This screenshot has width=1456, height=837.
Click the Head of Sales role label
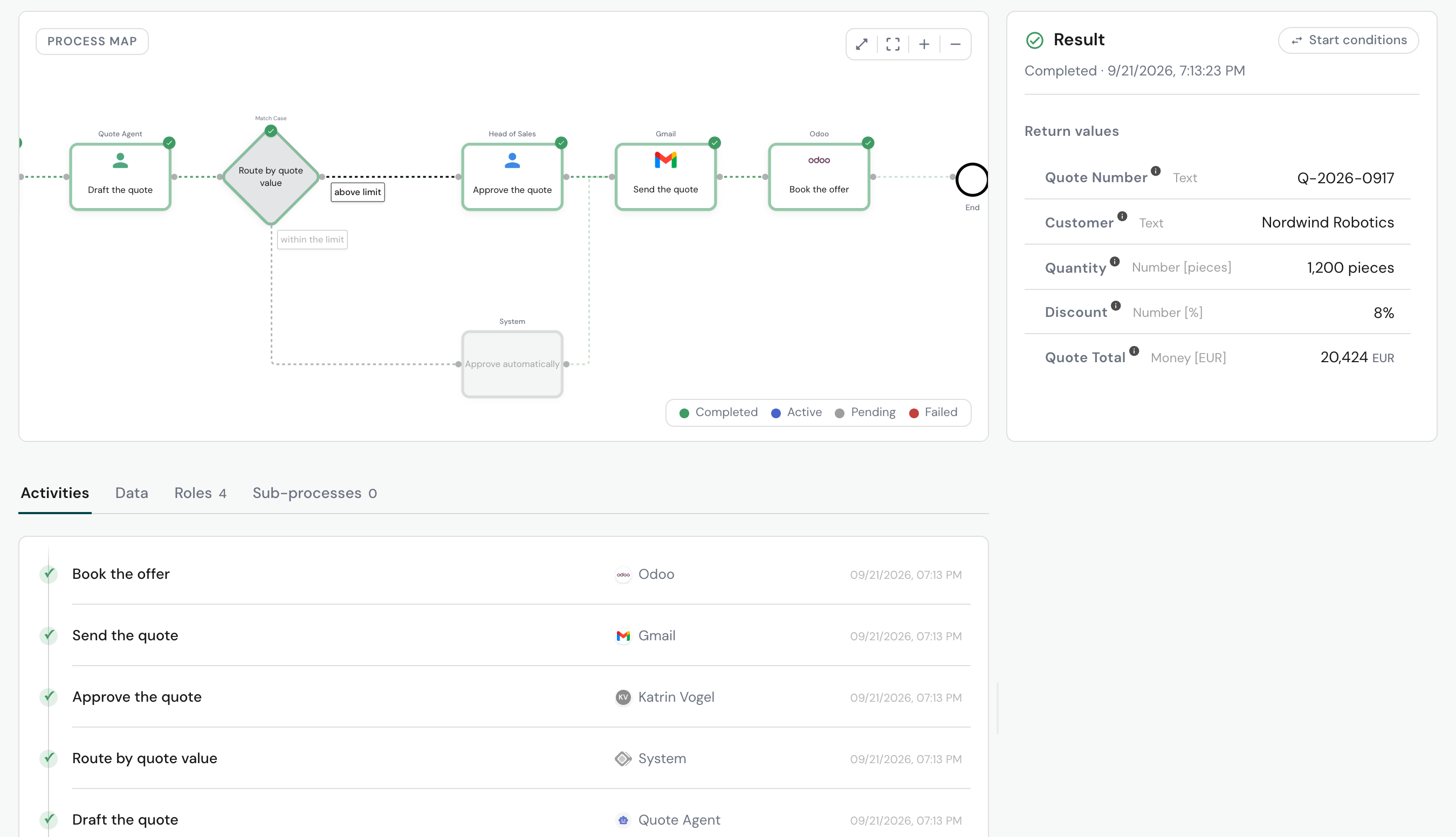point(512,134)
